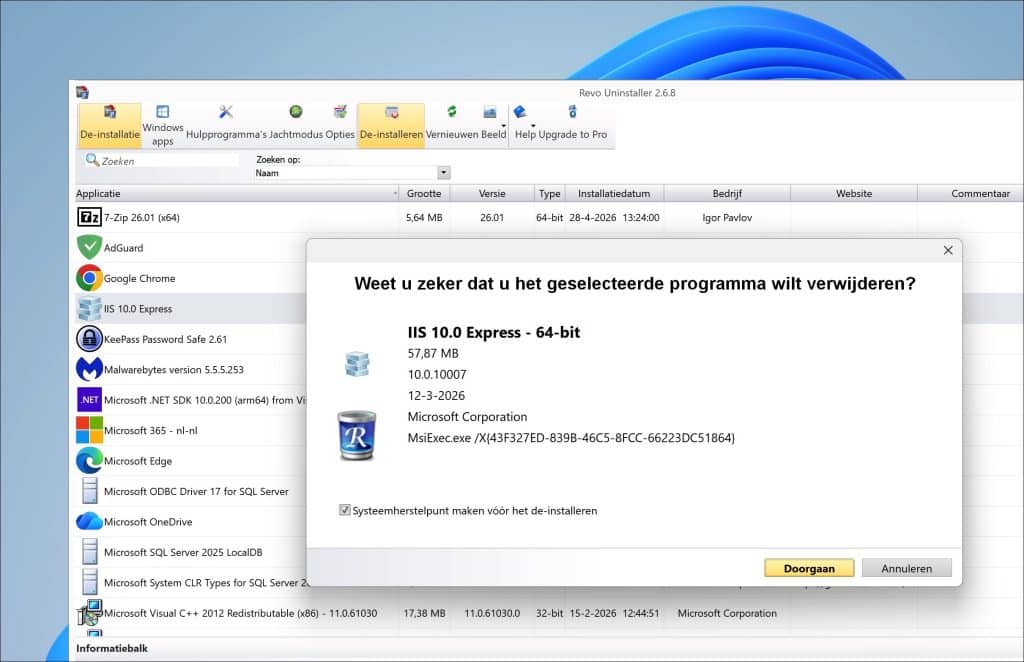Select the SQL Server 2025 LocalDB icon

tap(89, 552)
